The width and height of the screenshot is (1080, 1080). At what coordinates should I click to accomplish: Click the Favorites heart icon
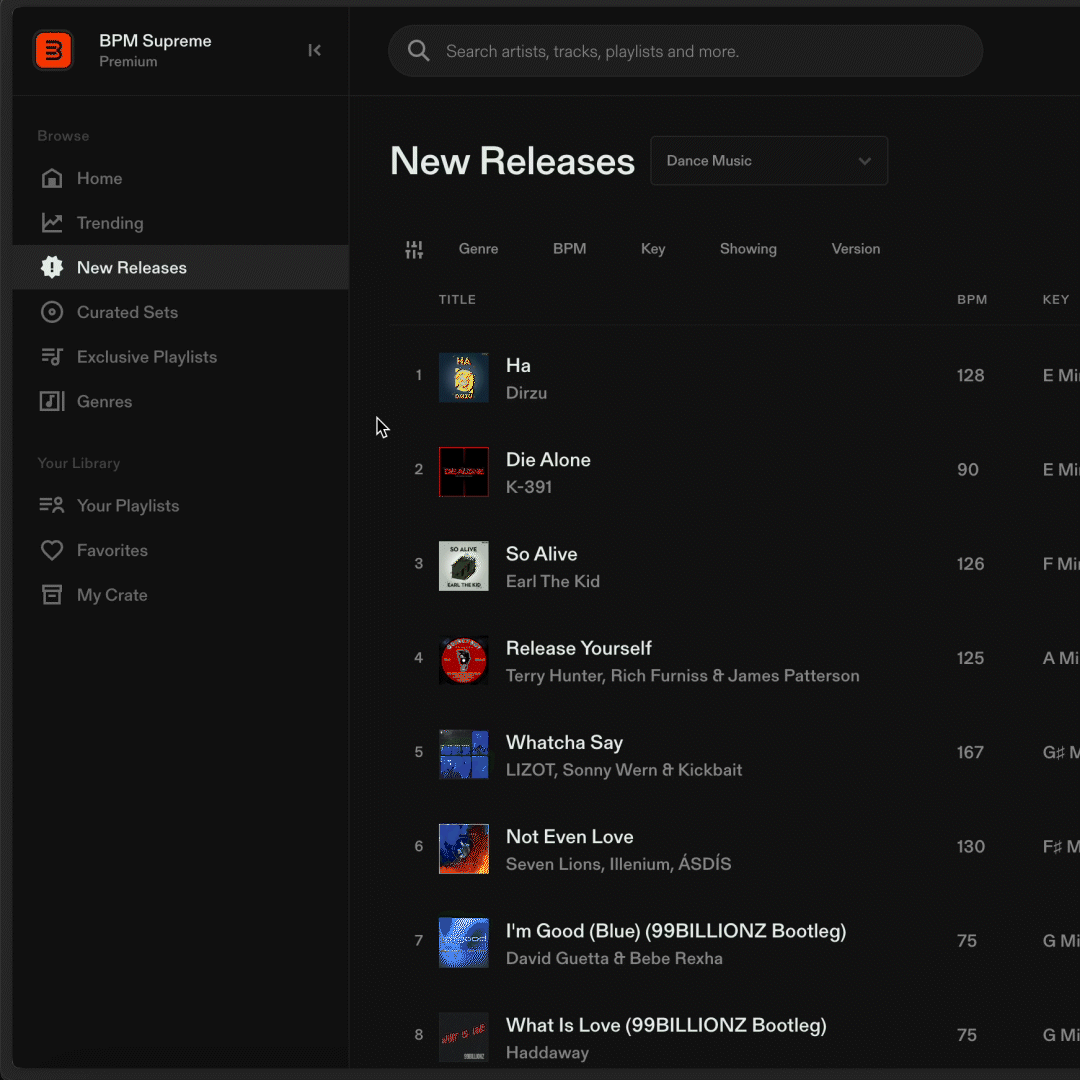(x=52, y=550)
